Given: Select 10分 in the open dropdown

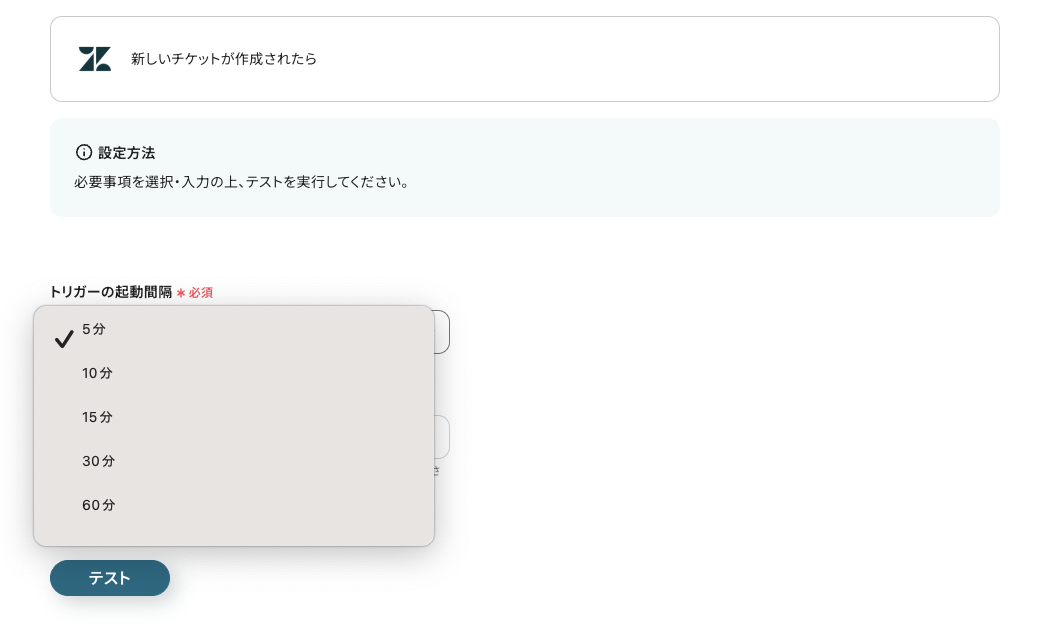Looking at the screenshot, I should pyautogui.click(x=97, y=373).
